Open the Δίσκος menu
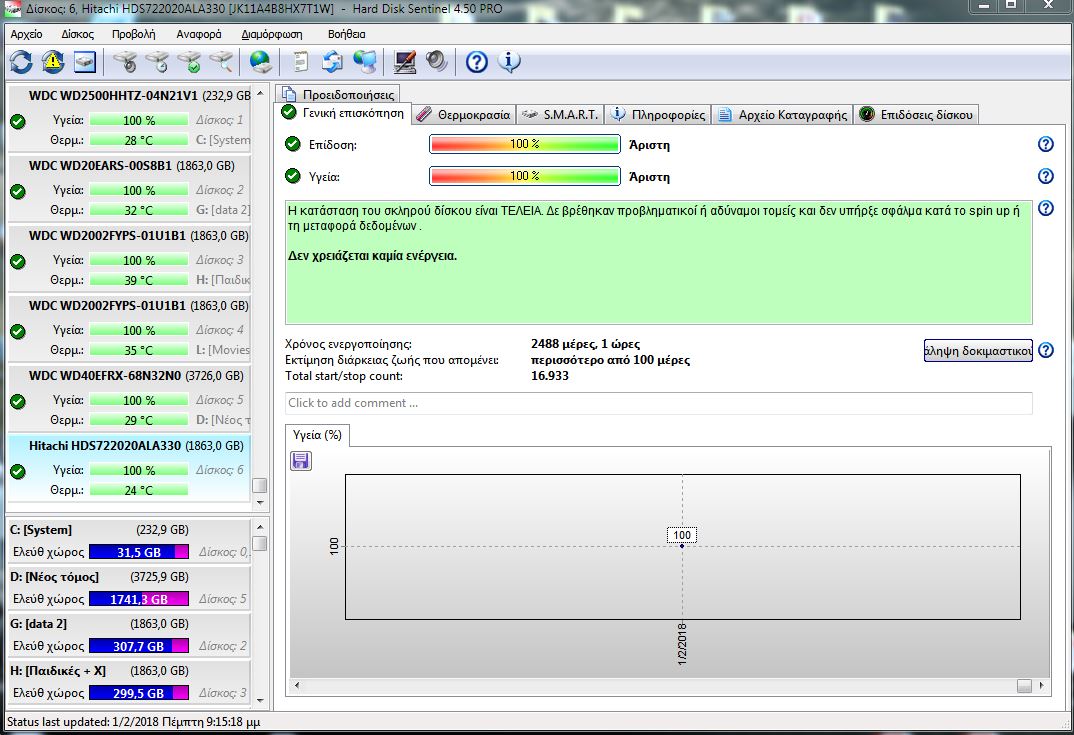The image size is (1074, 735). pos(77,34)
